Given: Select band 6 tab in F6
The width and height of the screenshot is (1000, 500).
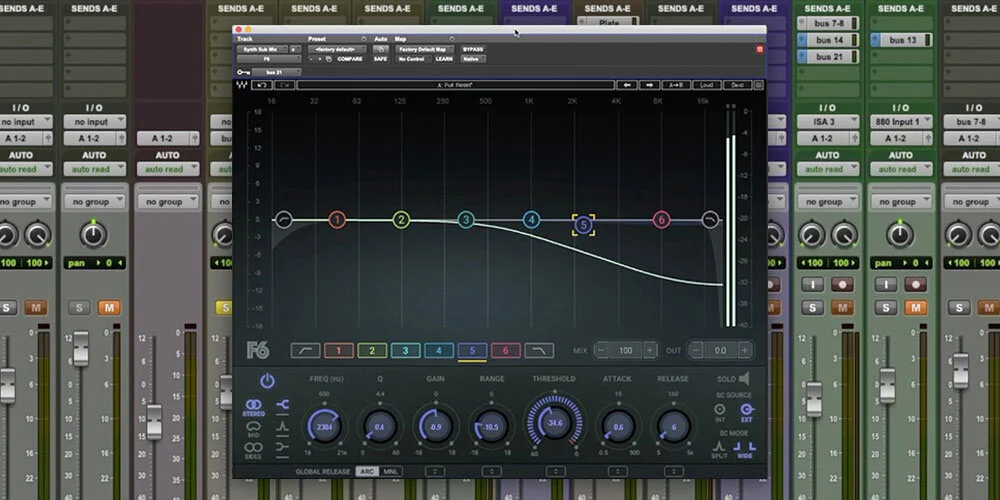Looking at the screenshot, I should [506, 351].
